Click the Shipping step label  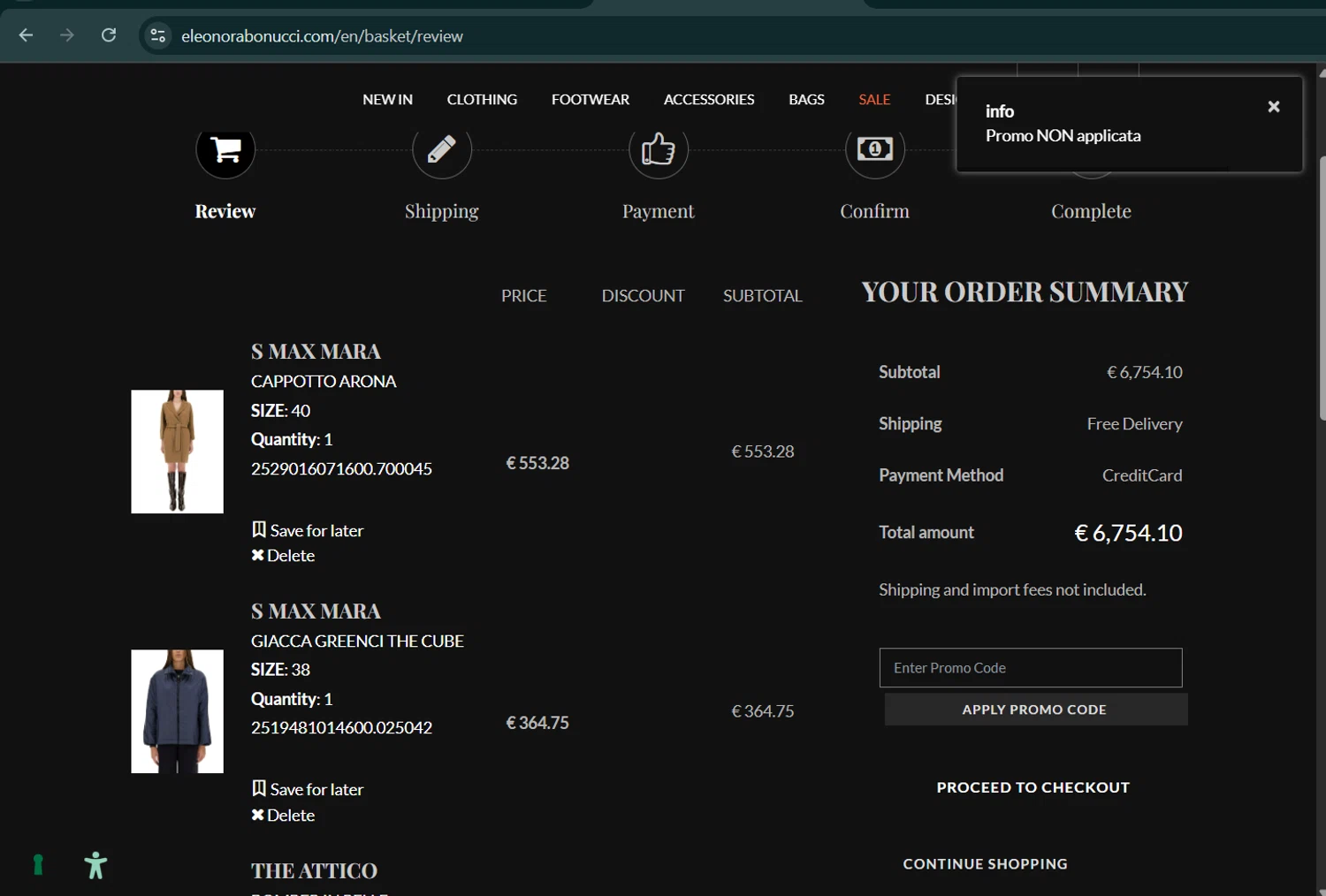coord(442,211)
